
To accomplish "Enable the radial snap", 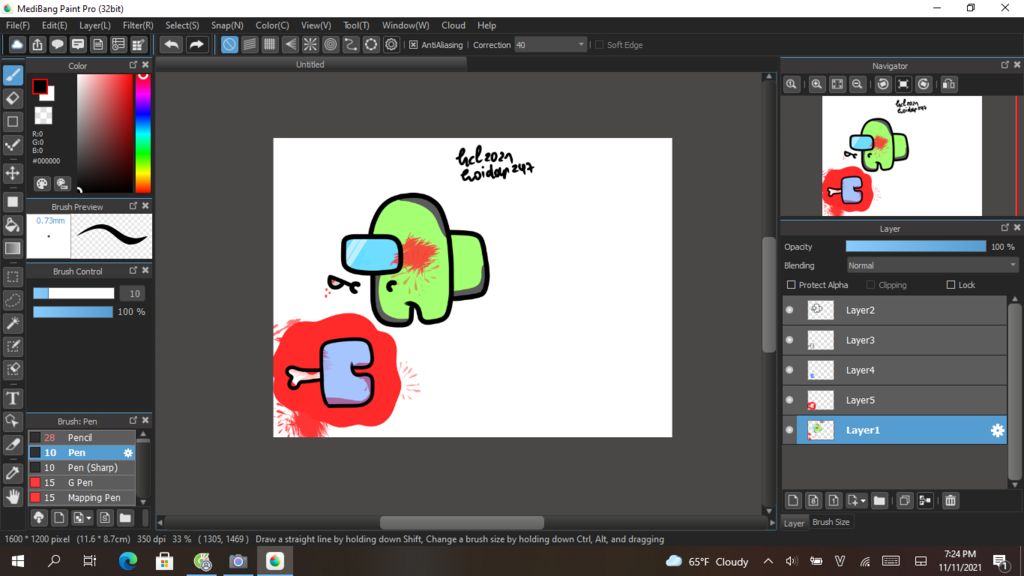I will point(310,44).
